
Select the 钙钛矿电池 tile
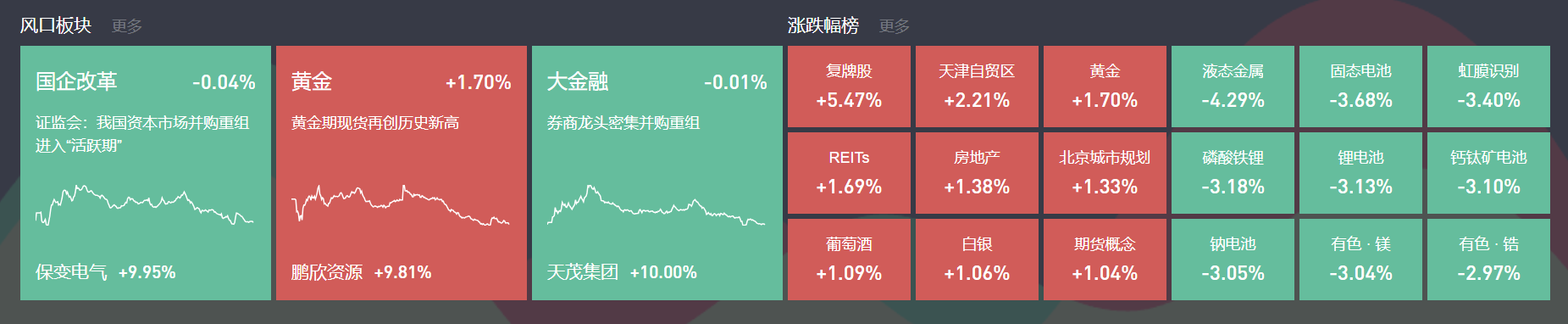pyautogui.click(x=1488, y=173)
